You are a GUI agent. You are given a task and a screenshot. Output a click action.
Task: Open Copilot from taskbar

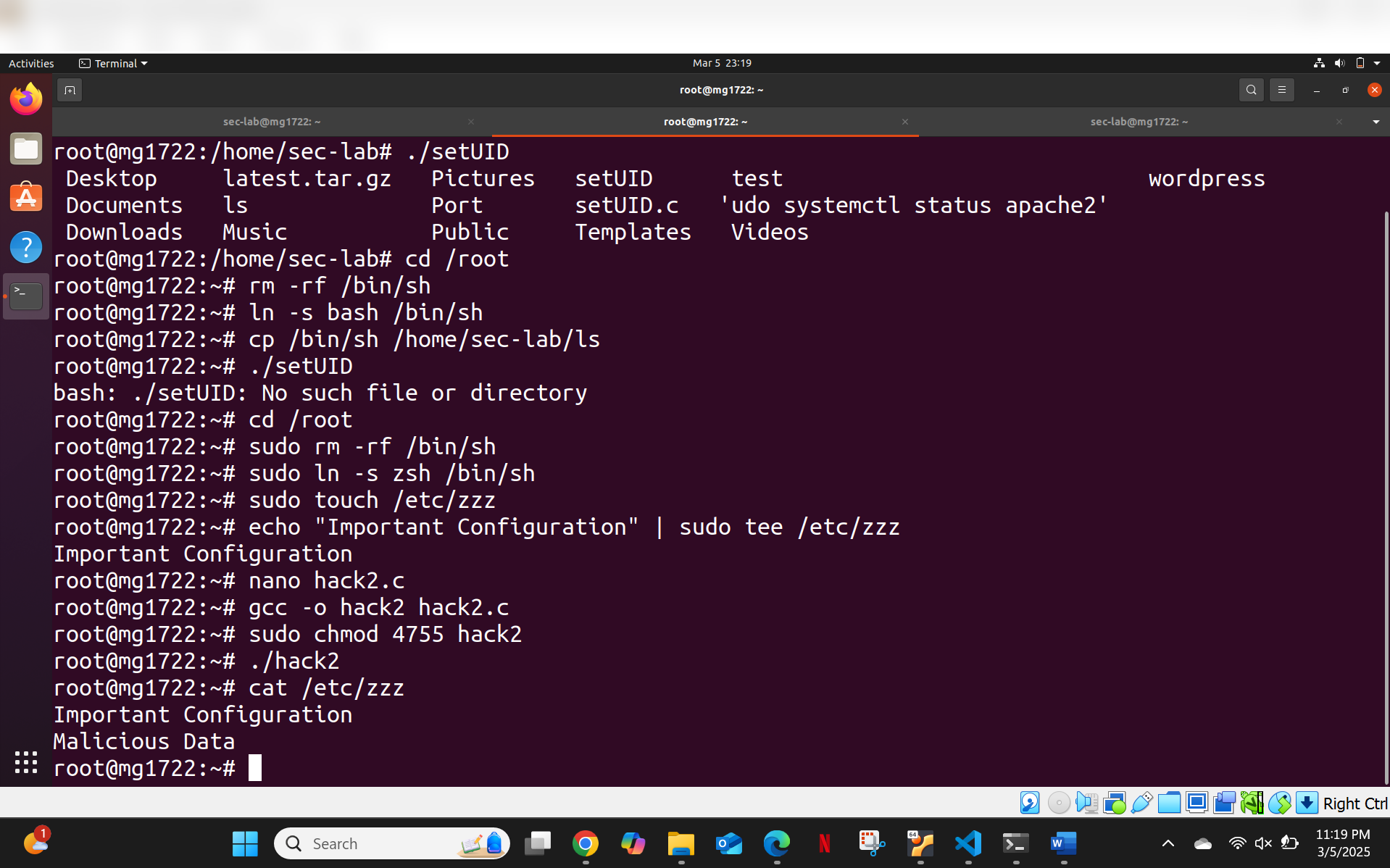pyautogui.click(x=633, y=843)
